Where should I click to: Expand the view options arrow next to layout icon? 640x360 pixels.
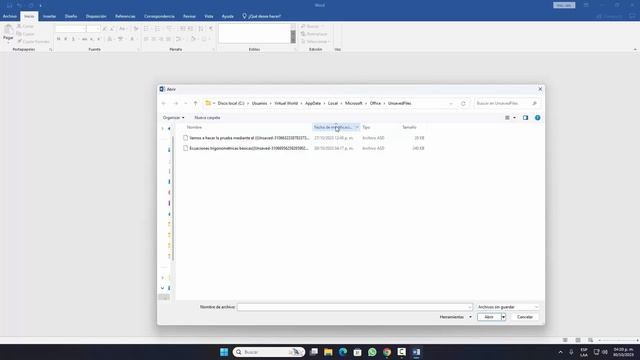514,118
